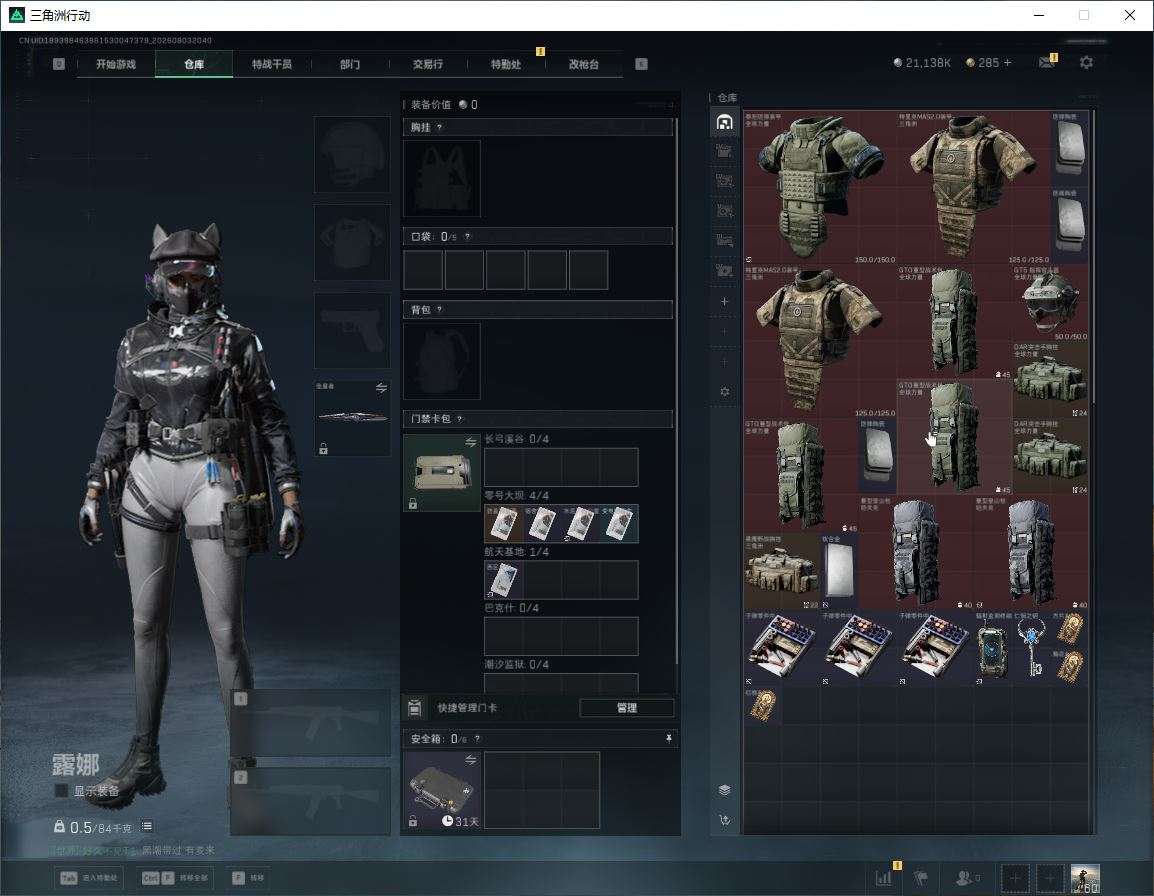The height and width of the screenshot is (896, 1154).
Task: Toggle the 显示装备 checkbox
Action: click(x=62, y=791)
